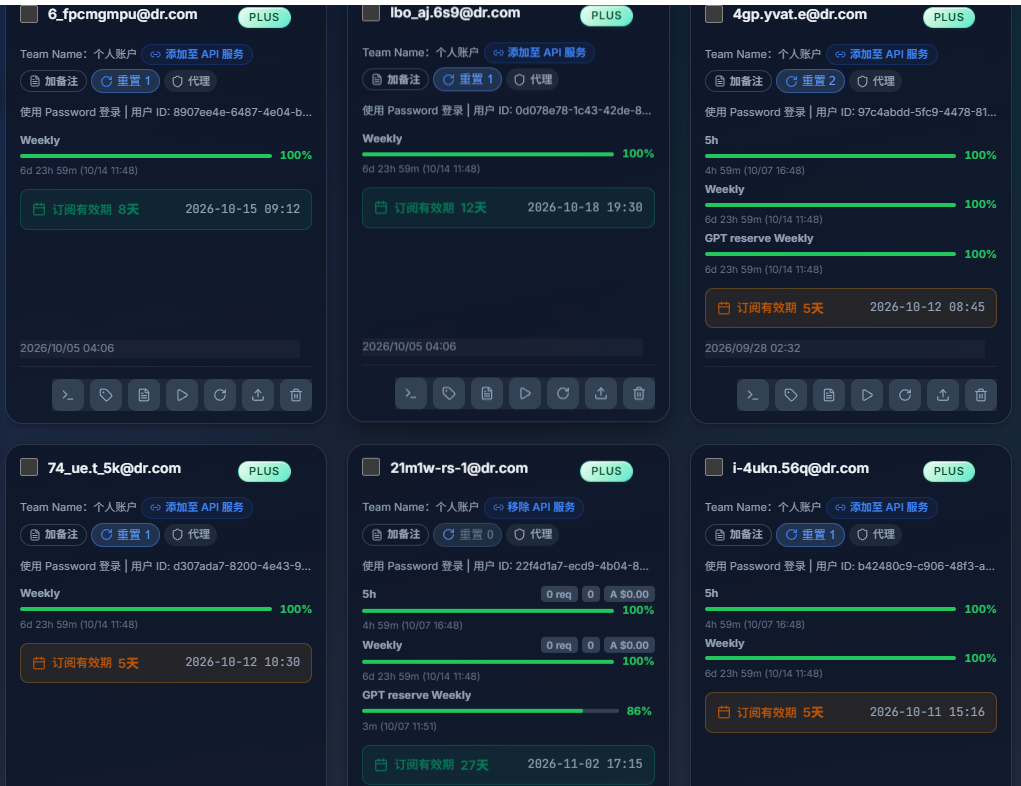Click 代理 button on lbo_aj.6s9@dr.com card
Screen dimensions: 1021x786
[x=533, y=79]
